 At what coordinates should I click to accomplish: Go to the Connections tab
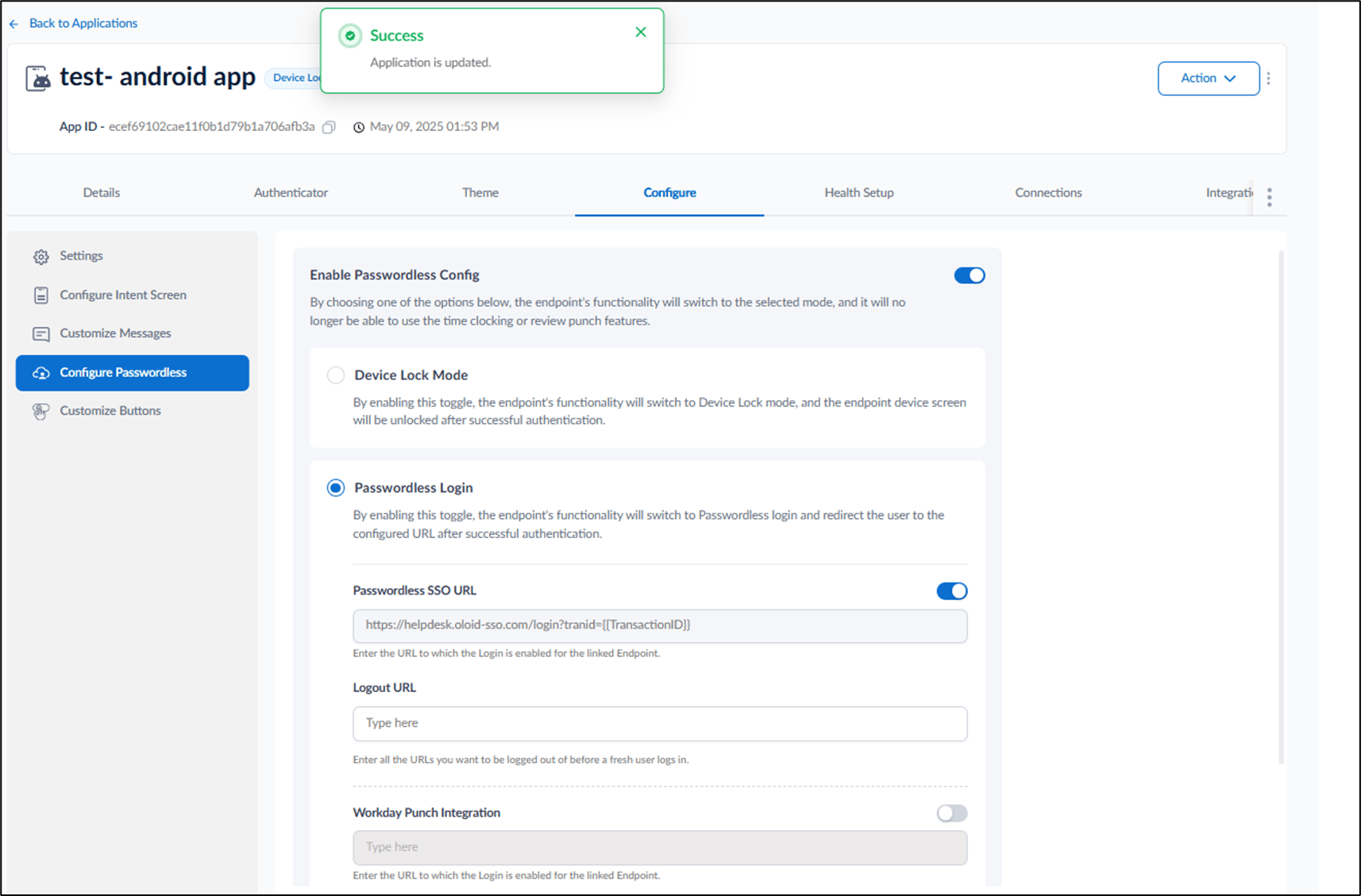coord(1048,193)
